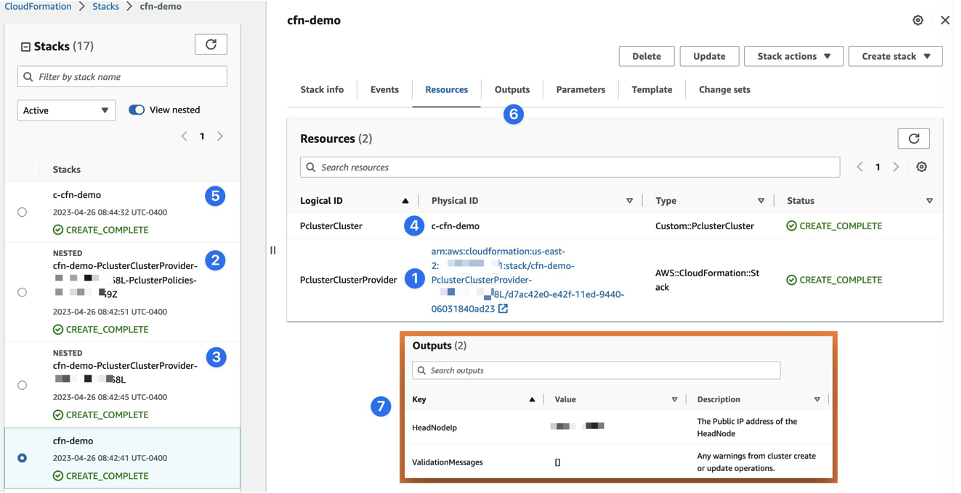
Task: Refresh the Resources table
Action: click(913, 139)
